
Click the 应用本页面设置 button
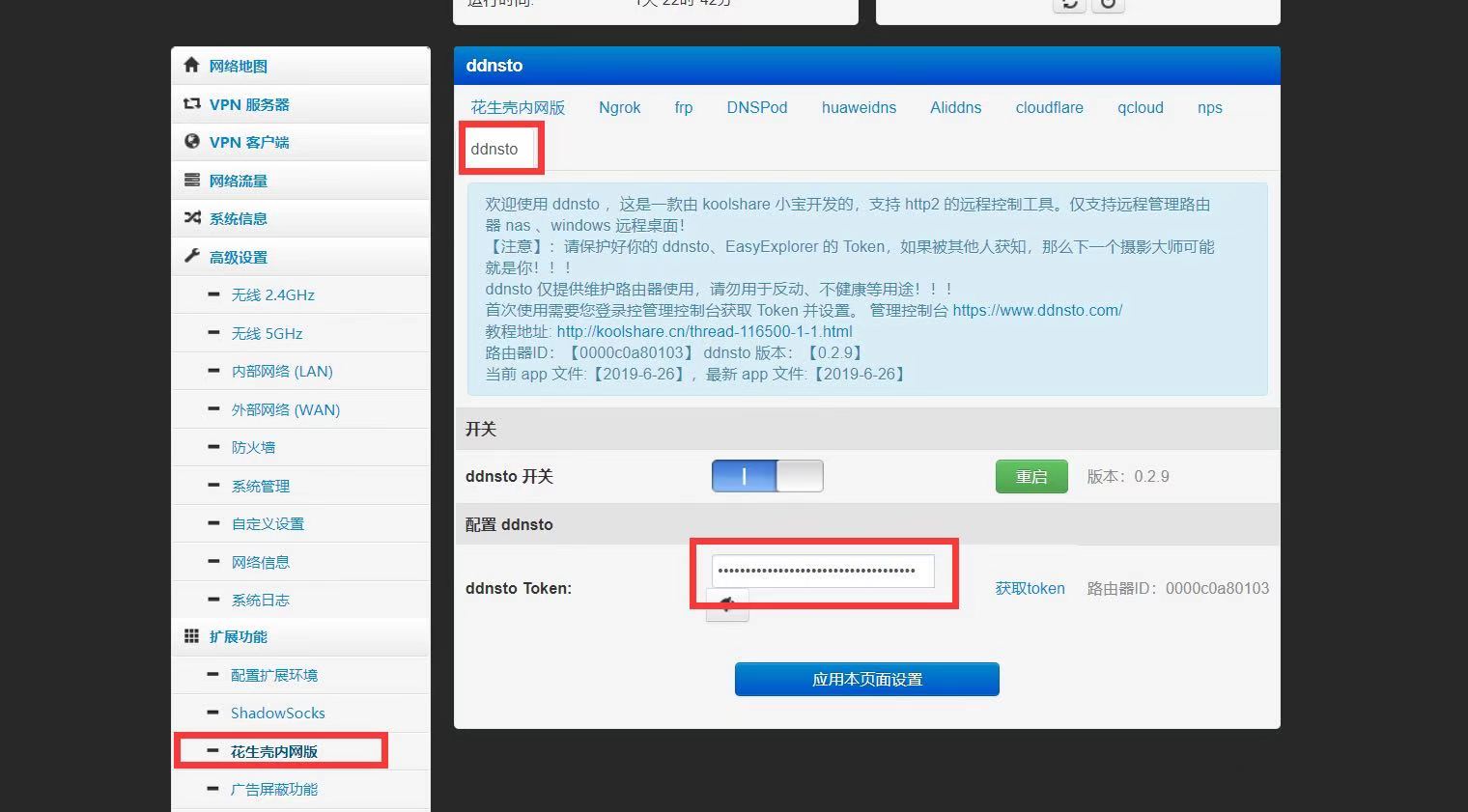pos(866,679)
